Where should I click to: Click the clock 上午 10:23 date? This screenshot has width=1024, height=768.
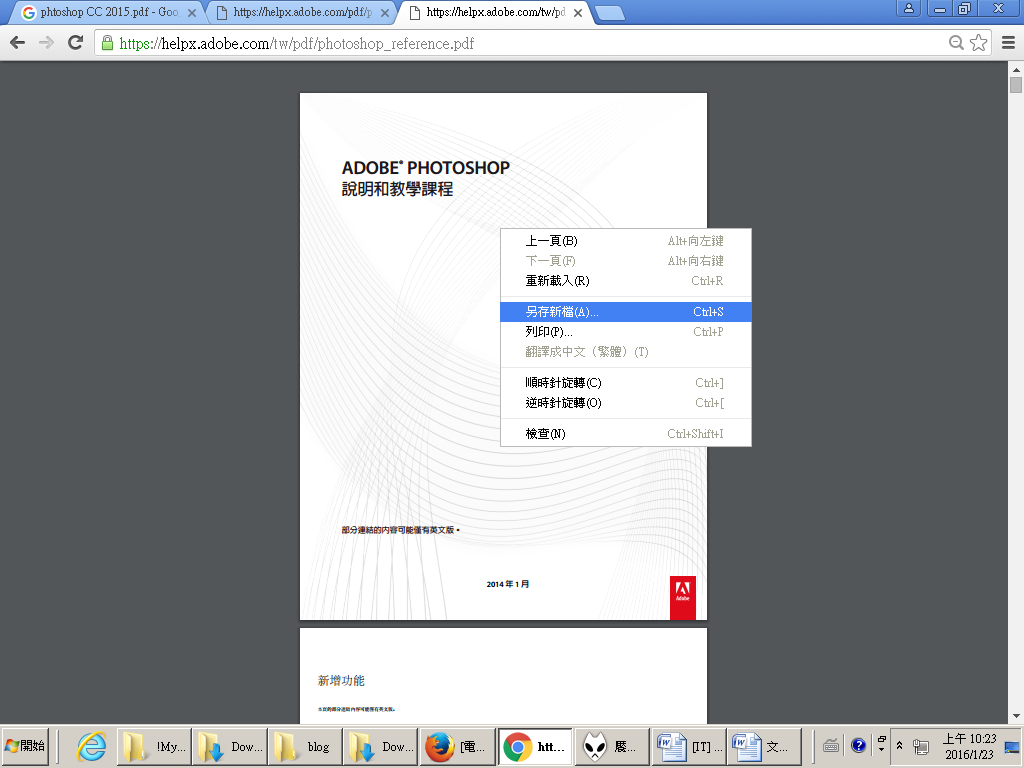(x=969, y=746)
